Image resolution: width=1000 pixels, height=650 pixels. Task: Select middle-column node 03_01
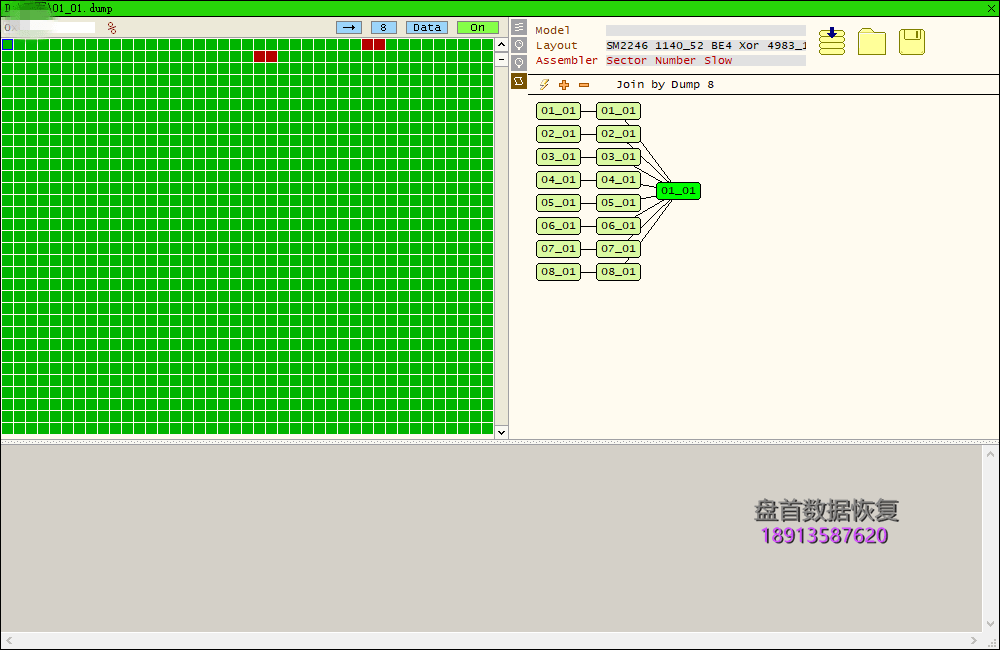click(619, 157)
